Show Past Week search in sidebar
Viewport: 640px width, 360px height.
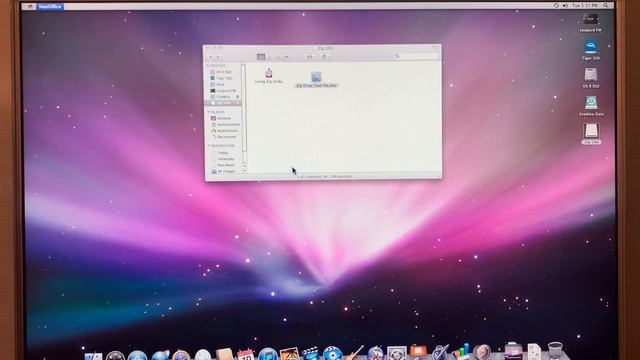point(224,165)
